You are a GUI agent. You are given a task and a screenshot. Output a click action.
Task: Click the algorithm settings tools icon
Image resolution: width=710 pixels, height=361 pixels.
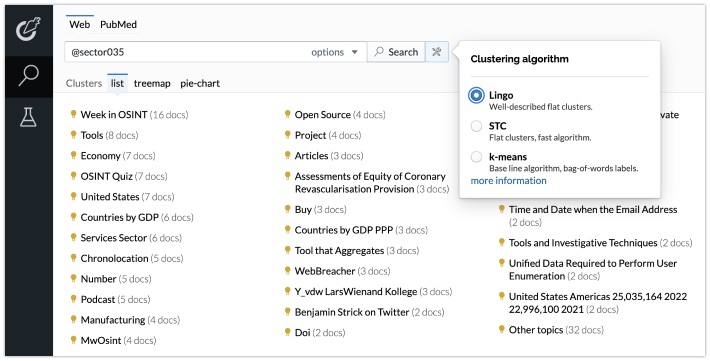437,52
